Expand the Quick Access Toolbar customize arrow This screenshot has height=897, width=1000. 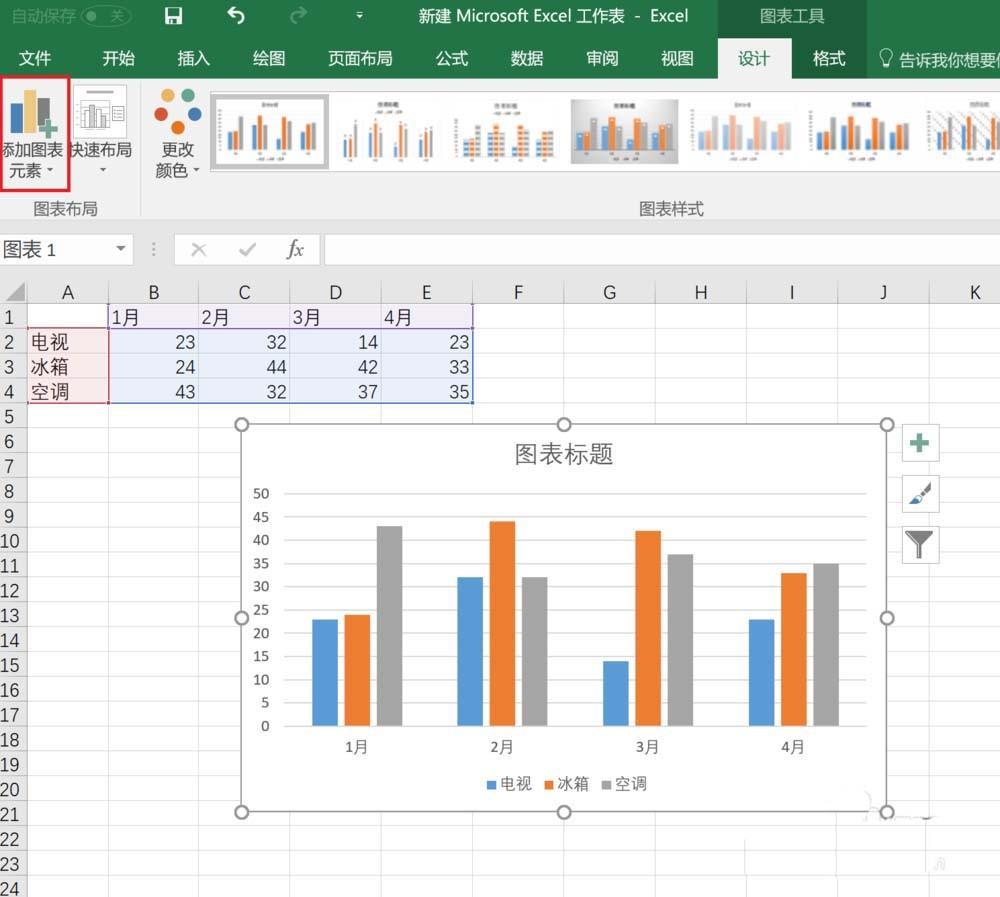coord(358,16)
